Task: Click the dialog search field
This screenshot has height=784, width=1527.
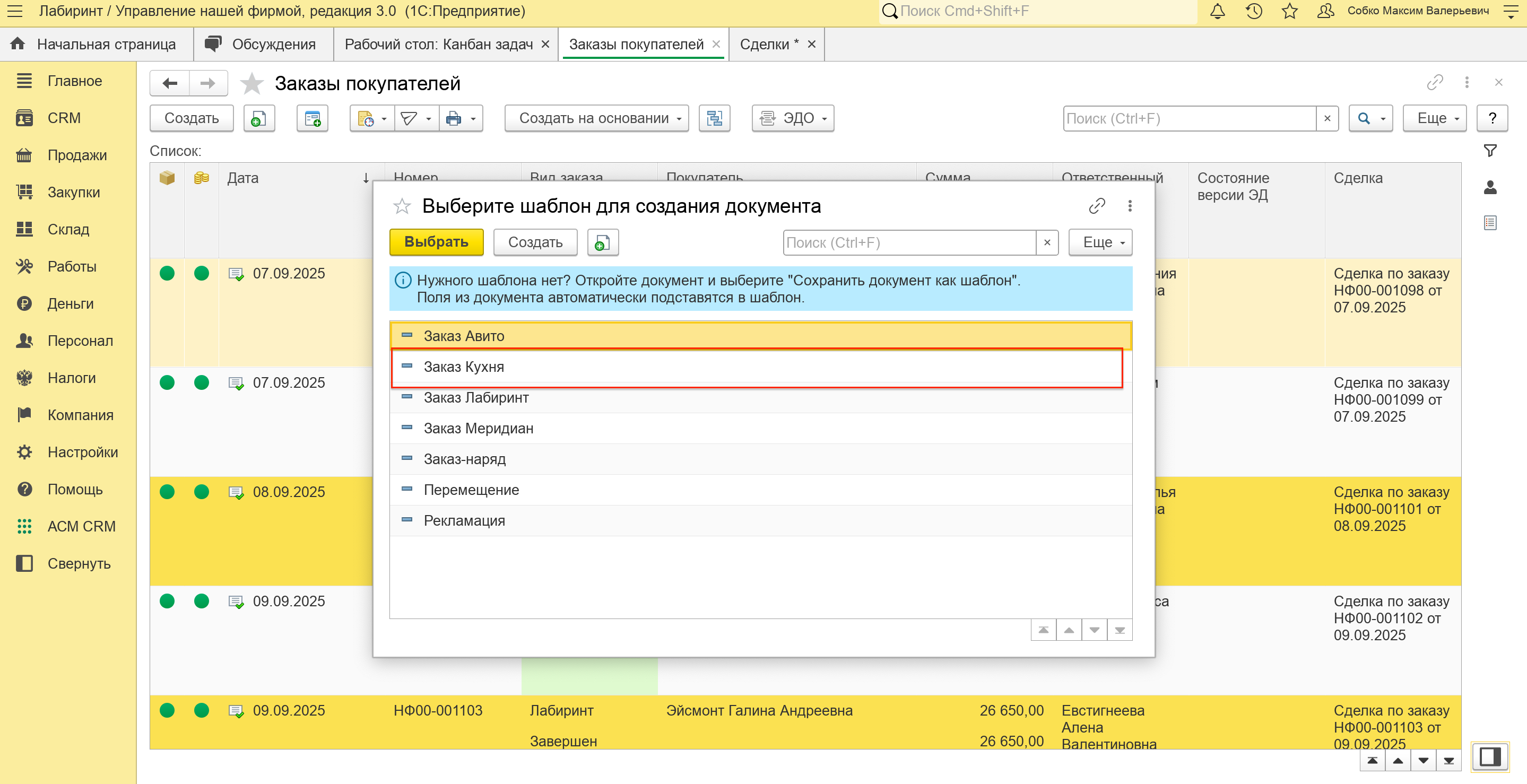Action: click(908, 242)
